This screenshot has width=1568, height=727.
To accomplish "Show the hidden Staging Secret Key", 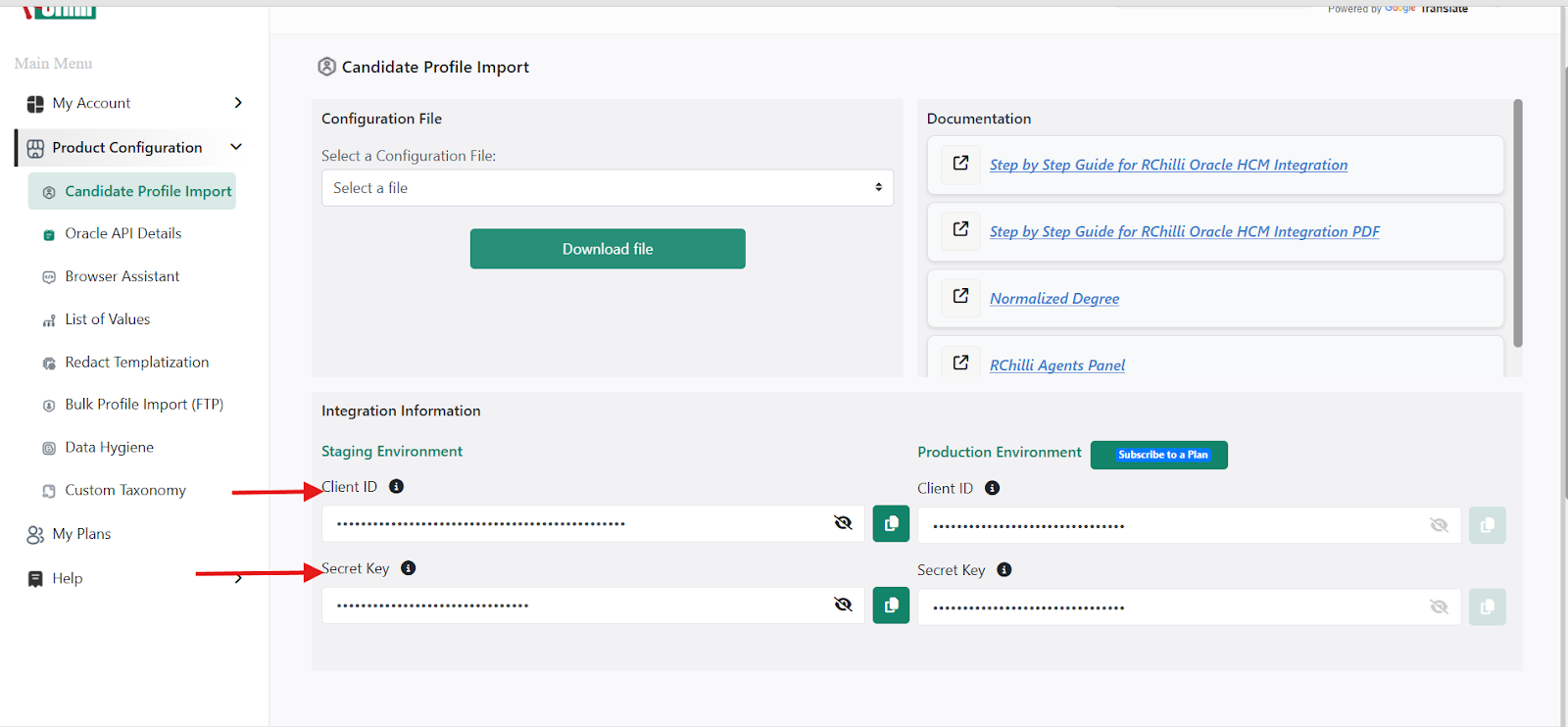I will 843,605.
